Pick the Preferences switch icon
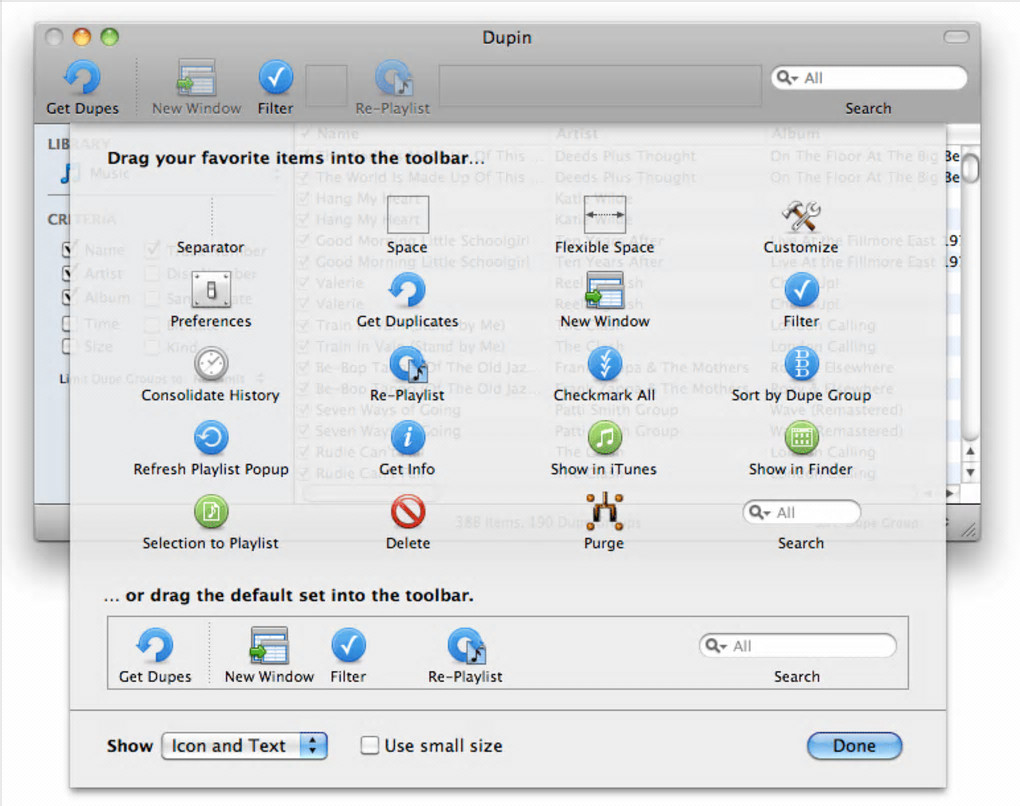The width and height of the screenshot is (1020, 806). [x=211, y=290]
